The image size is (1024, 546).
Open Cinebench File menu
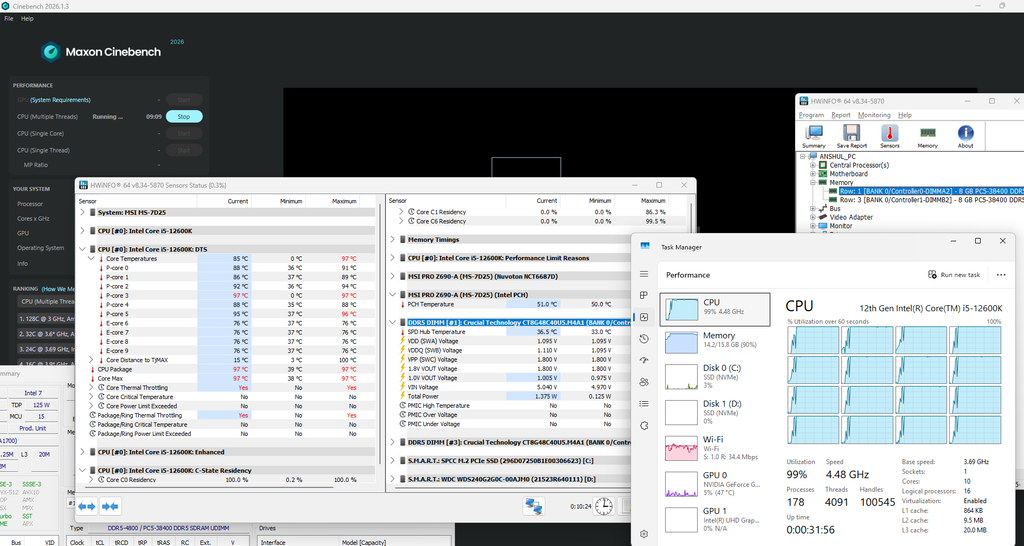pyautogui.click(x=8, y=19)
